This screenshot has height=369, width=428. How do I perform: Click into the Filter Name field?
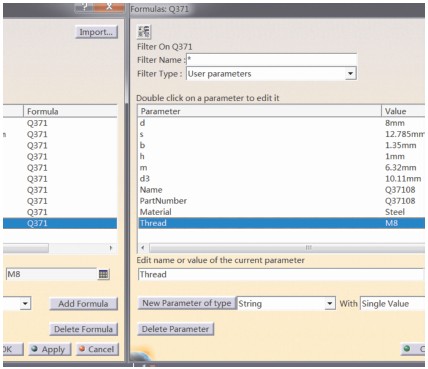tap(271, 60)
